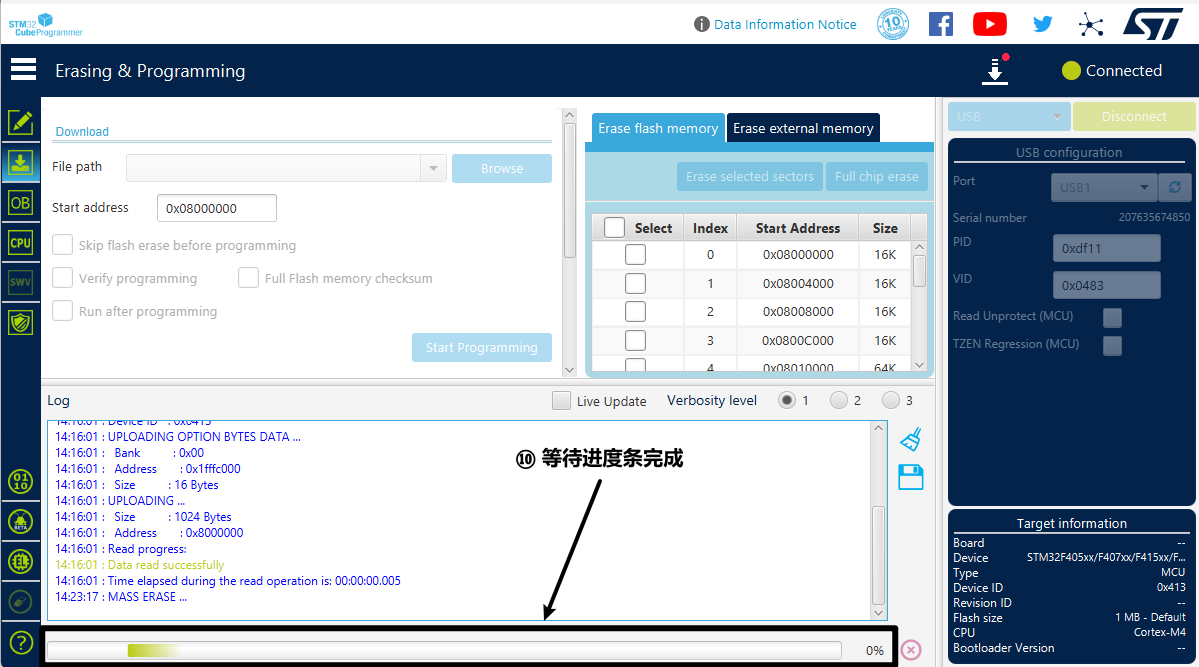Image resolution: width=1199 pixels, height=667 pixels.
Task: Click the mass erase progress bar
Action: click(443, 650)
